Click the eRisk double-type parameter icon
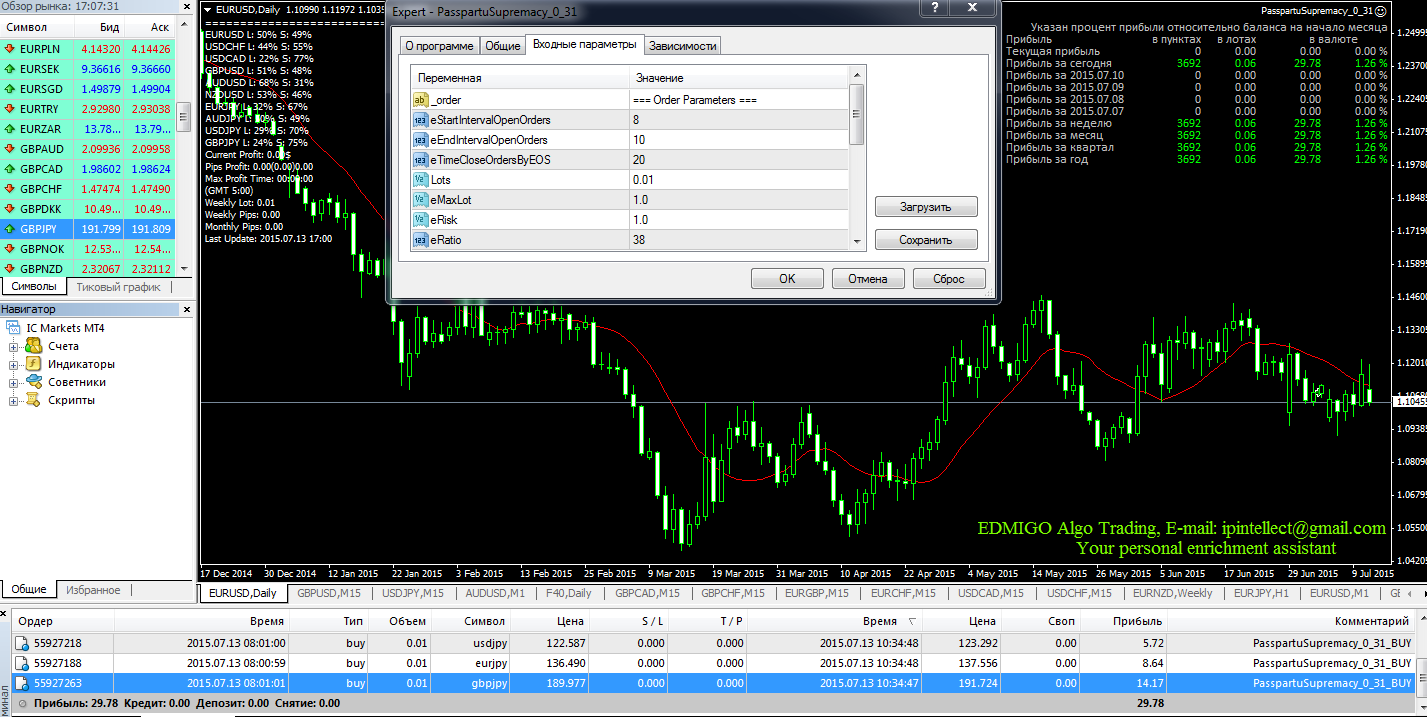The height and width of the screenshot is (717, 1427). 420,220
